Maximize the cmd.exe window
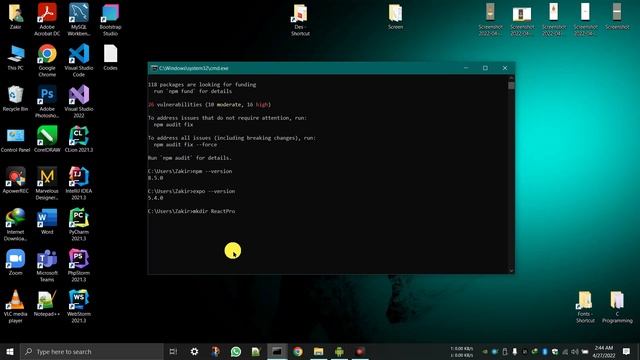 [x=485, y=68]
